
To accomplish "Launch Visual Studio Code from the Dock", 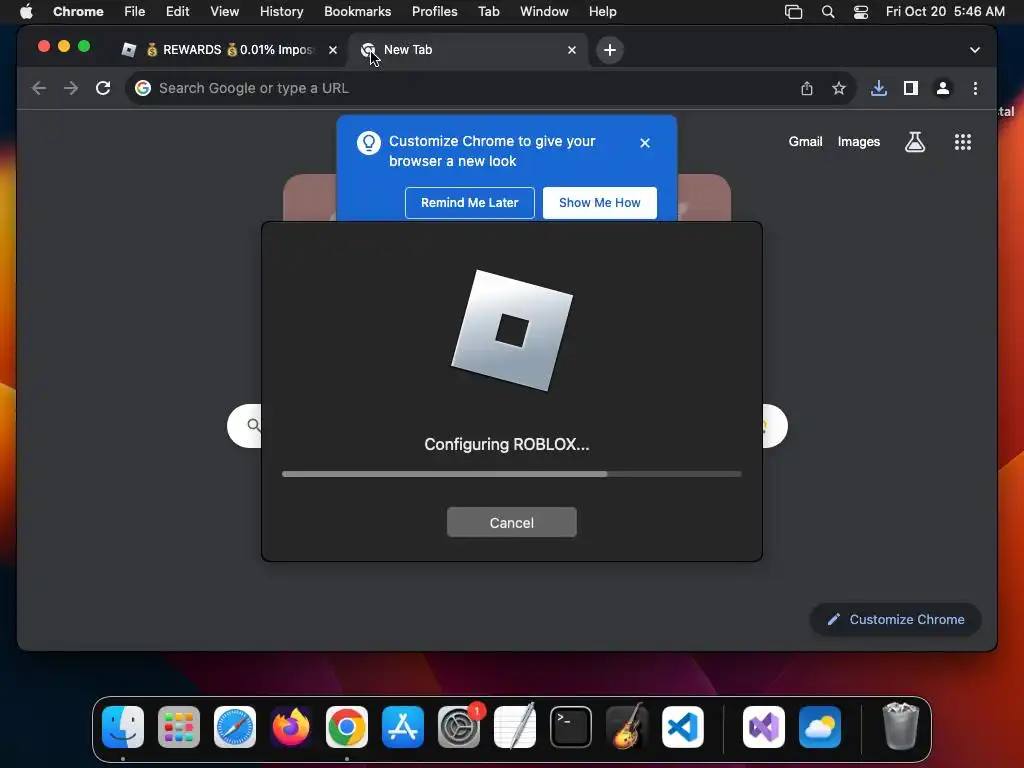I will click(x=682, y=727).
